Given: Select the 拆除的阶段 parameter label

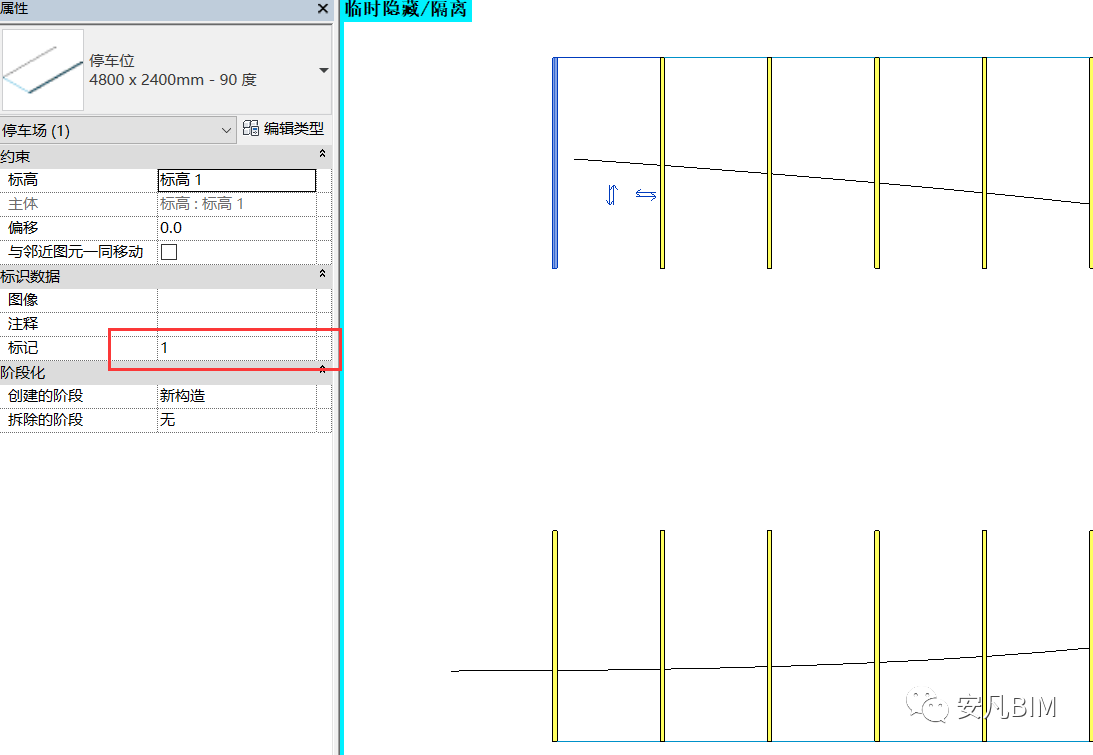Looking at the screenshot, I should click(x=45, y=420).
